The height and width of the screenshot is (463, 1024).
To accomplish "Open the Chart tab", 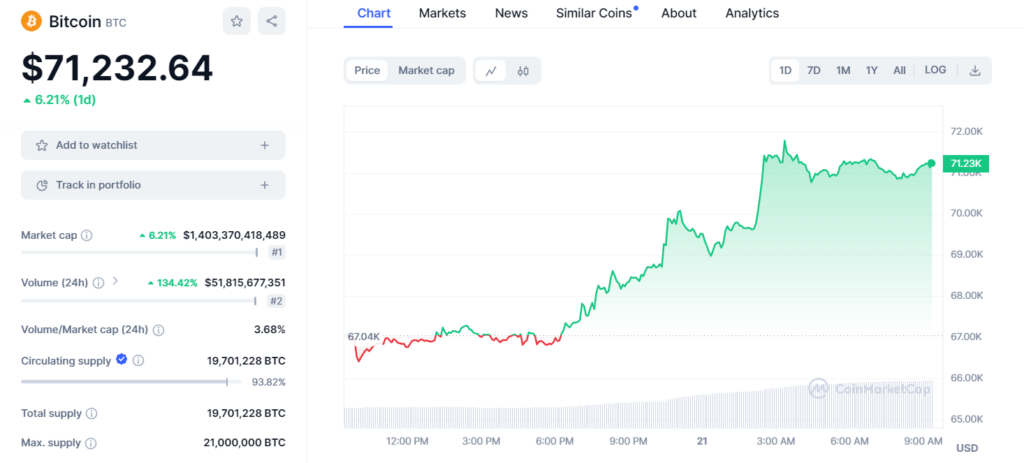I will pyautogui.click(x=374, y=13).
